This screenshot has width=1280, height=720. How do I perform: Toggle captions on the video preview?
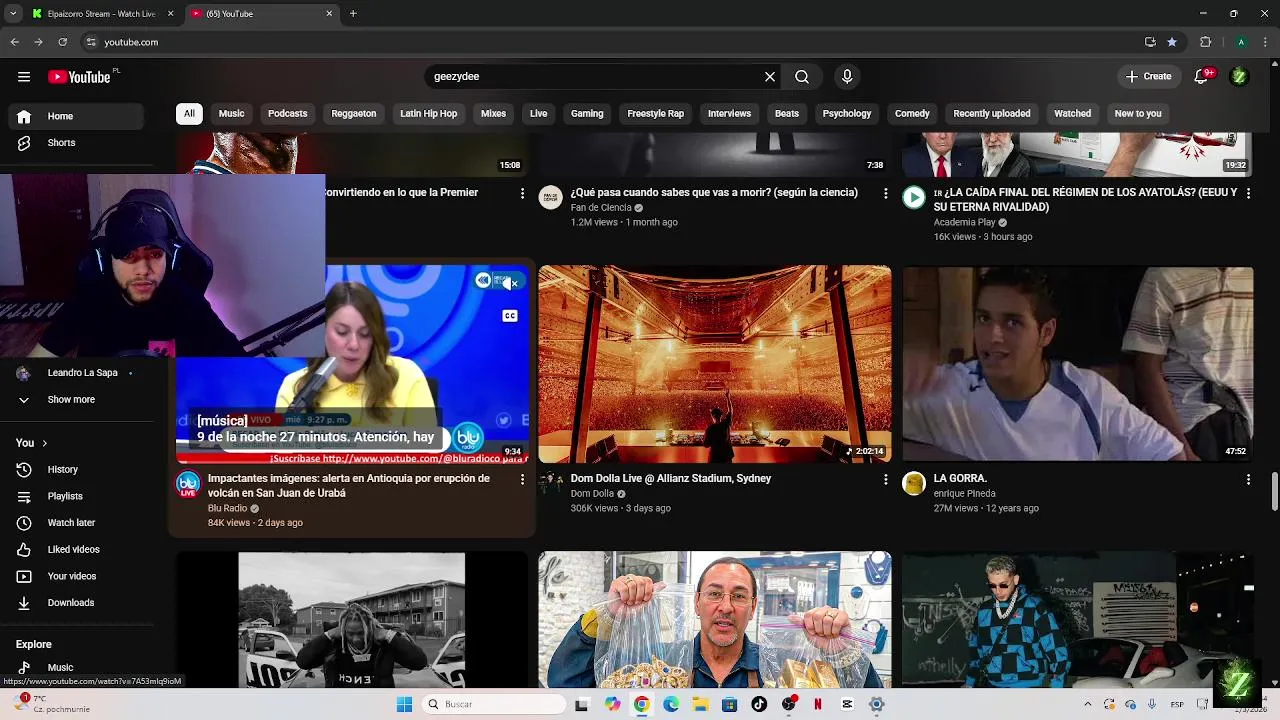click(x=510, y=316)
